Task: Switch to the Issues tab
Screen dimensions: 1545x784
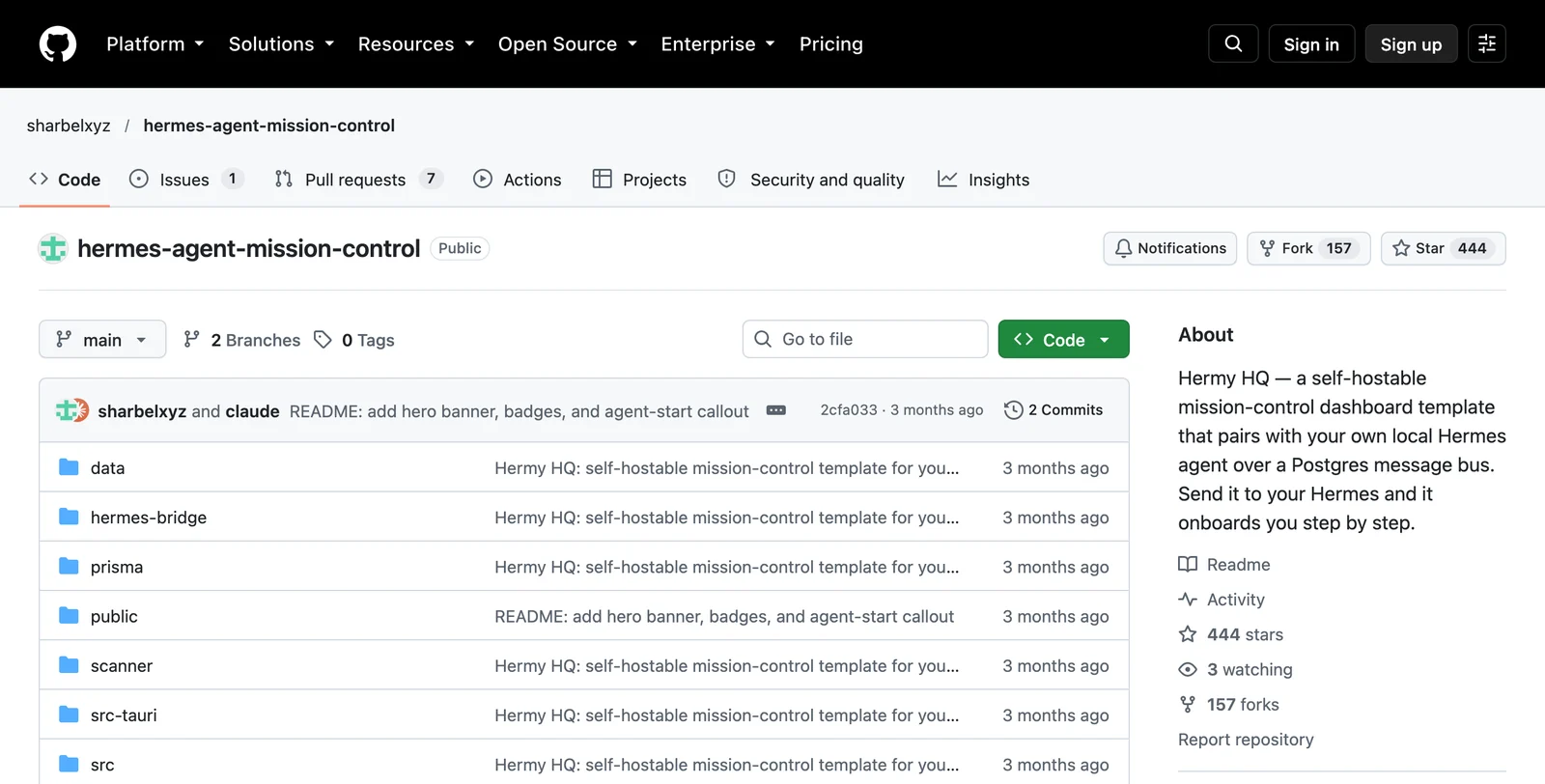Action: [x=185, y=180]
